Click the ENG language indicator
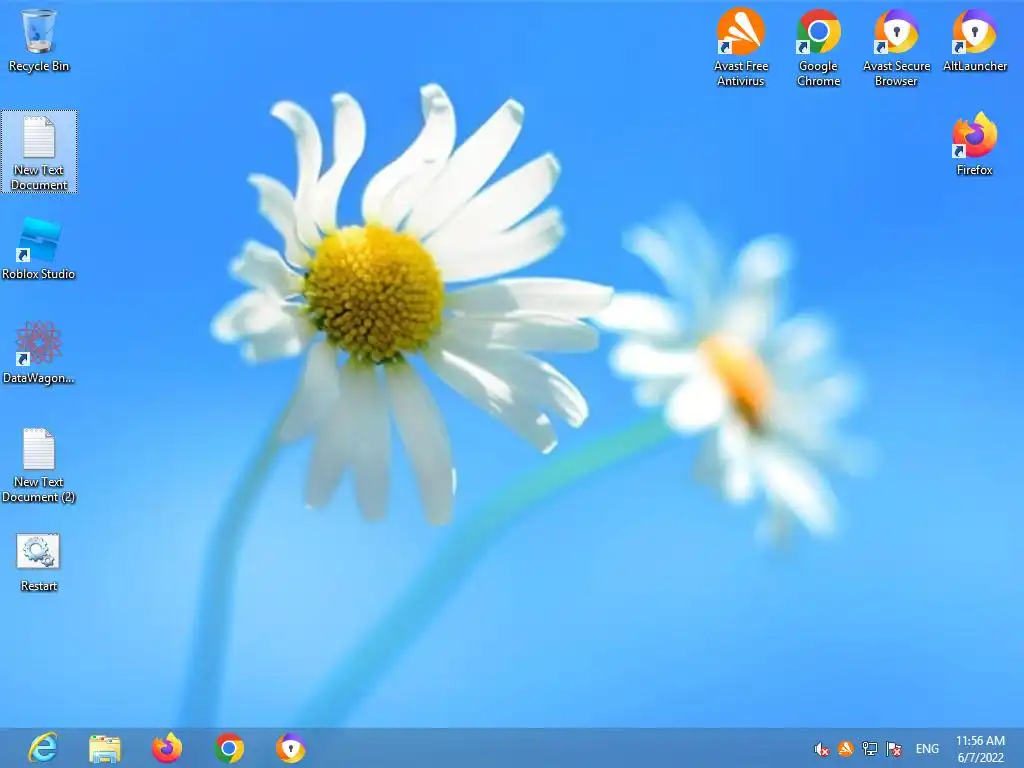The width and height of the screenshot is (1024, 768). coord(927,749)
